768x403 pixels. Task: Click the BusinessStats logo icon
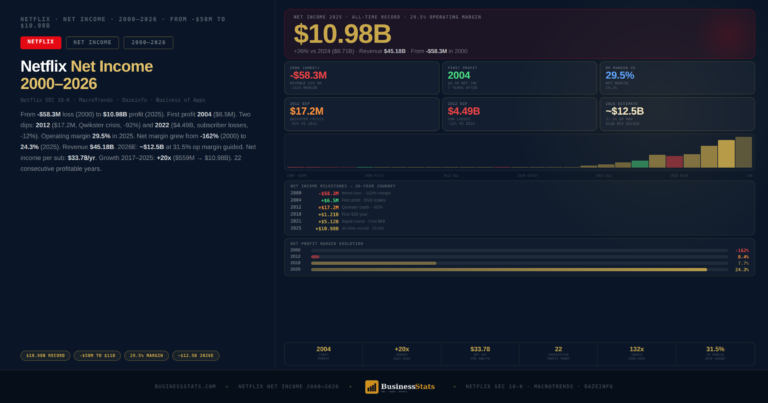click(372, 387)
